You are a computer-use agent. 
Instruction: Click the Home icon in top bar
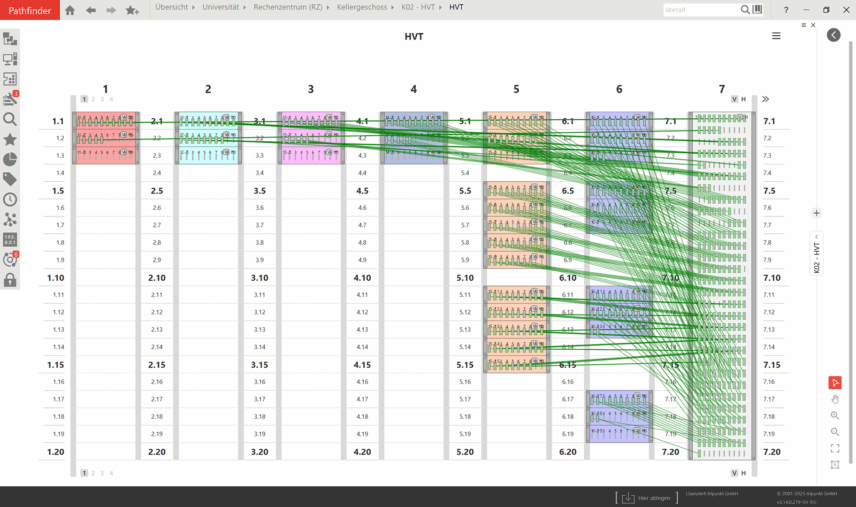tap(70, 10)
